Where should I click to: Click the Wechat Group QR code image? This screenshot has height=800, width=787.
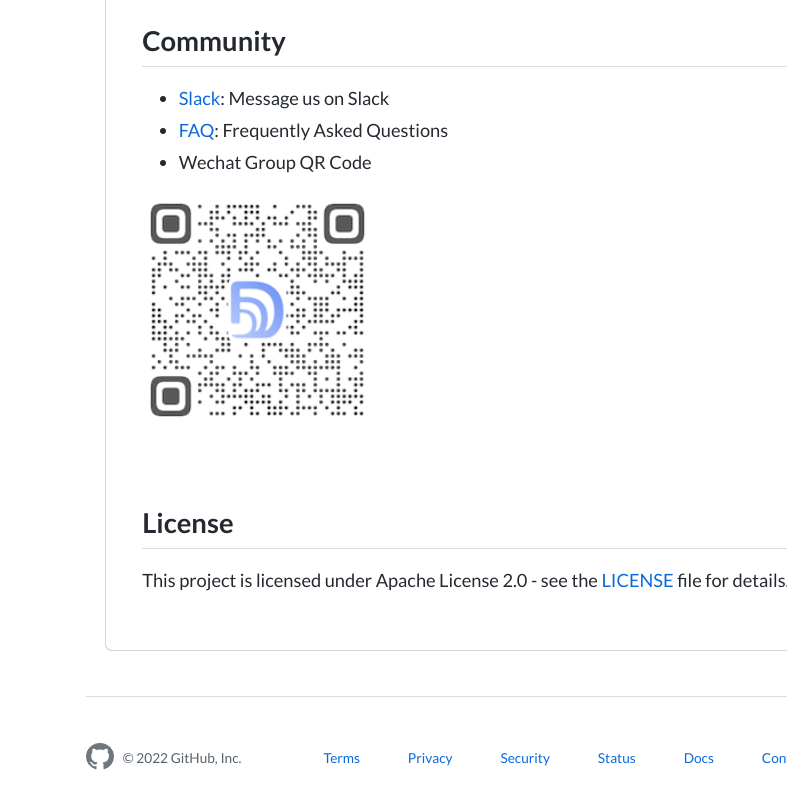[257, 310]
